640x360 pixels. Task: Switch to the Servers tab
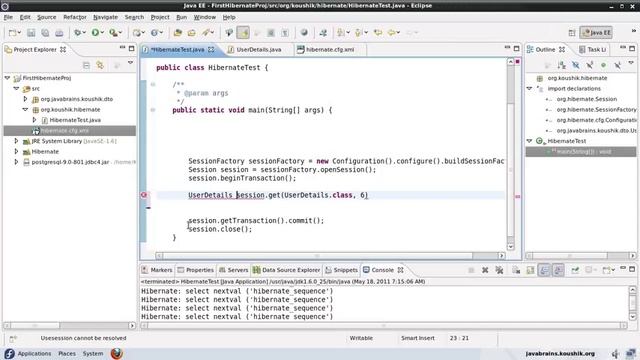point(233,270)
